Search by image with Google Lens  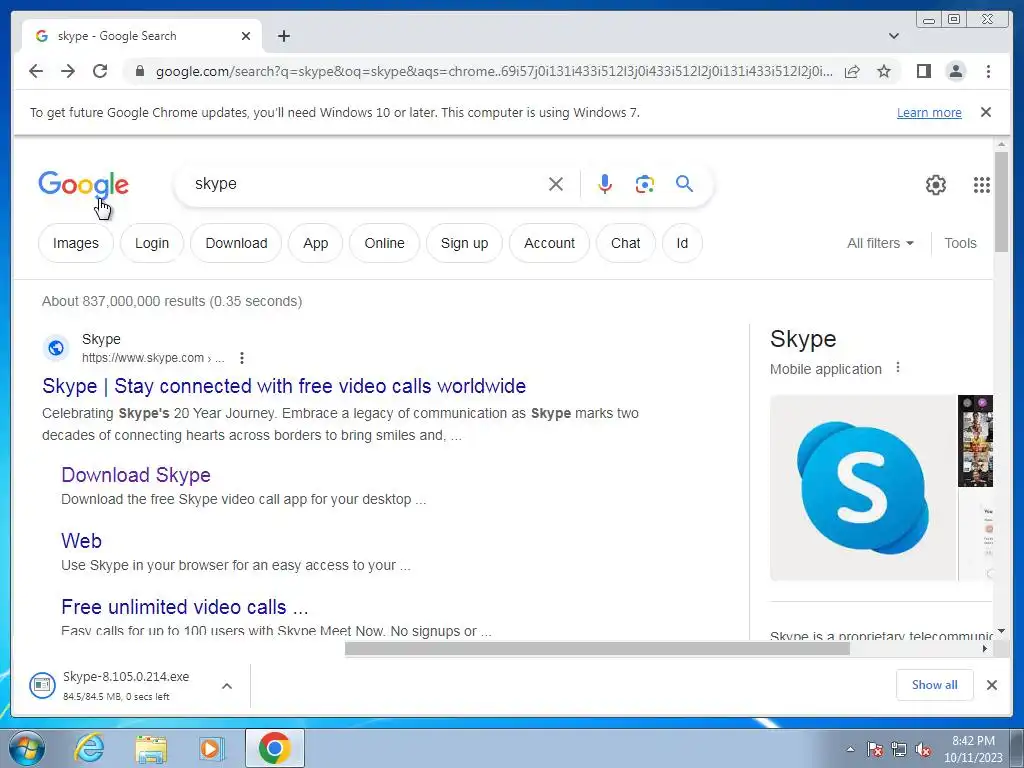point(645,184)
